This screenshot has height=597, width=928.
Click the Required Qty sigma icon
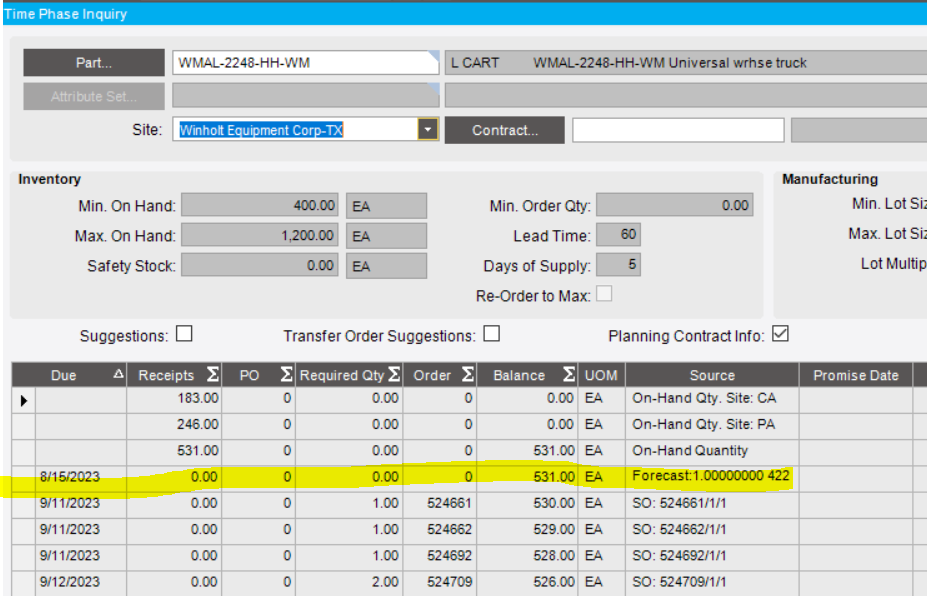395,375
